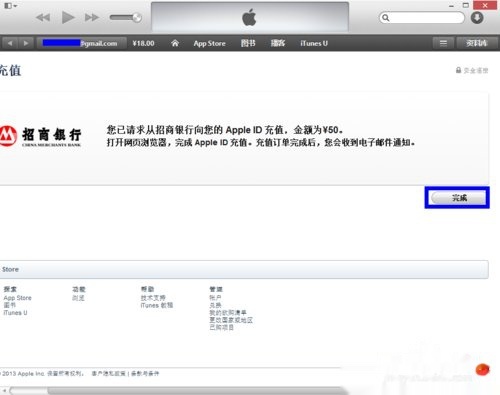The image size is (500, 395).
Task: Click the 充值 page heading
Action: (10, 71)
